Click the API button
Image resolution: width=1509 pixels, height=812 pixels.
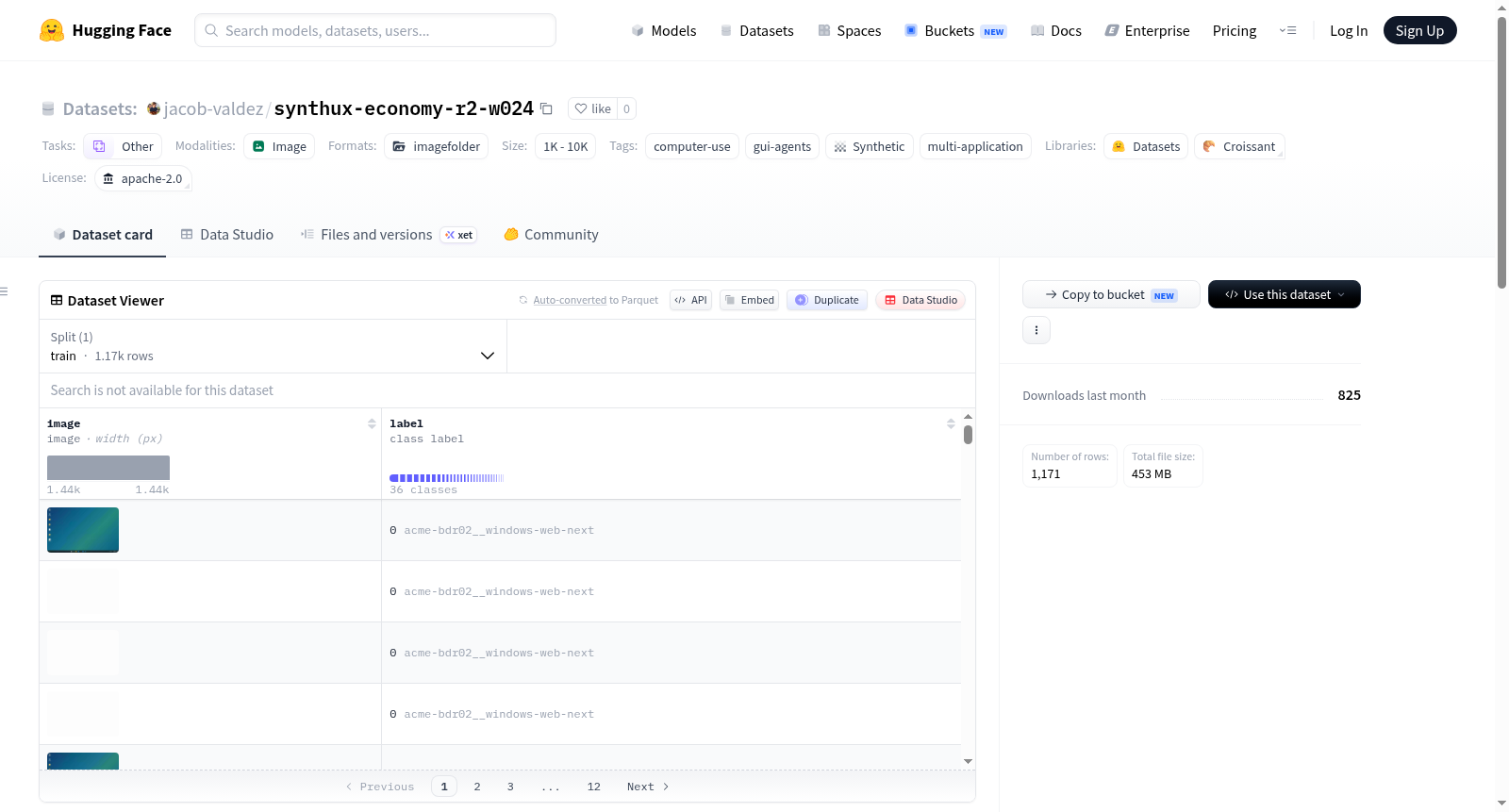tap(690, 300)
